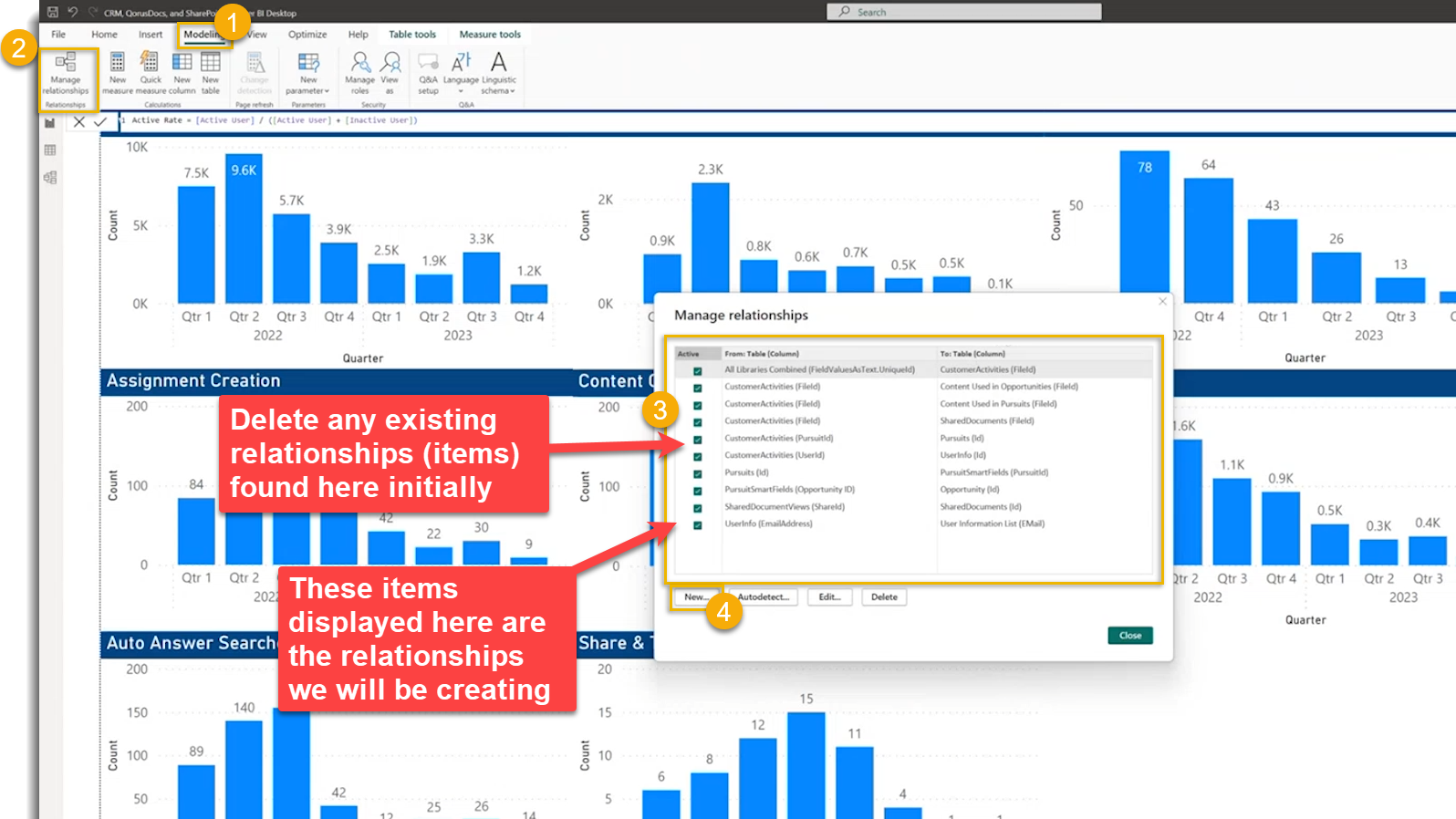Open Q&A setup
Image resolution: width=1456 pixels, height=819 pixels.
point(428,73)
